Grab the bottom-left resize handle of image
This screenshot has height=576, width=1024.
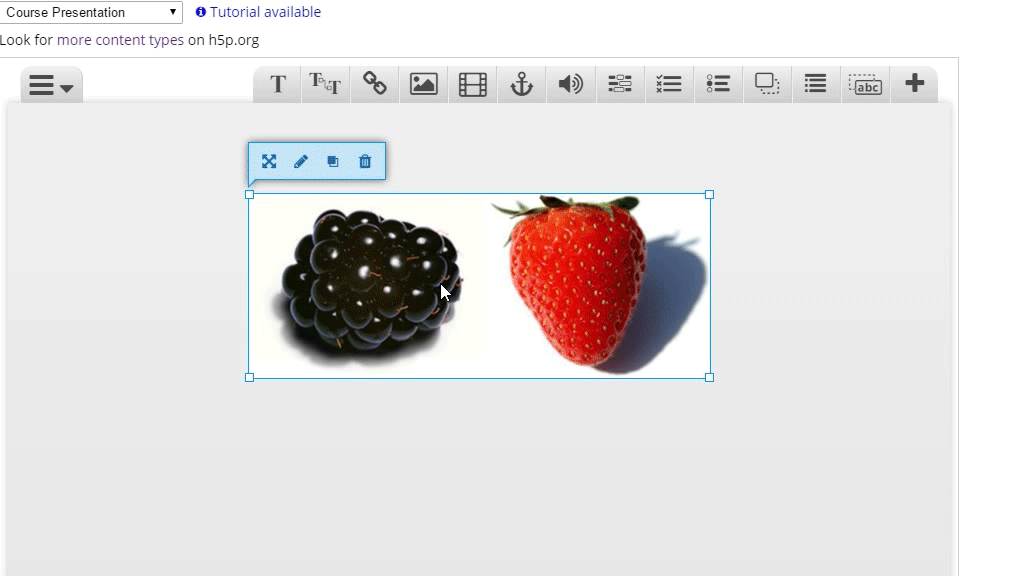tap(249, 377)
